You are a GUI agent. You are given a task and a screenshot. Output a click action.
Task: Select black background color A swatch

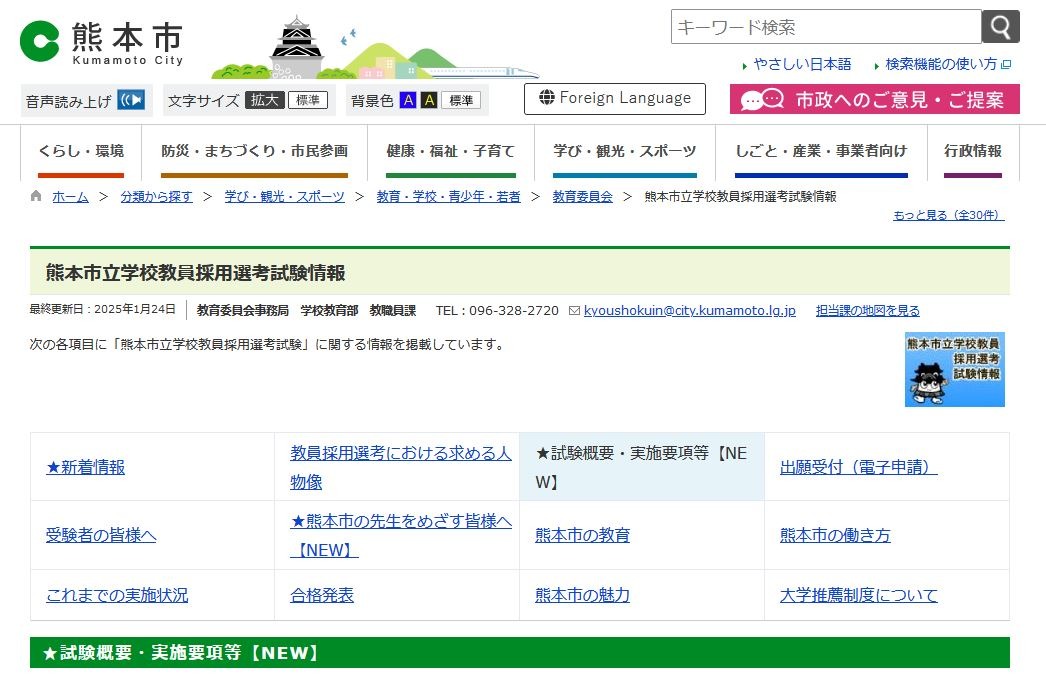[x=429, y=100]
